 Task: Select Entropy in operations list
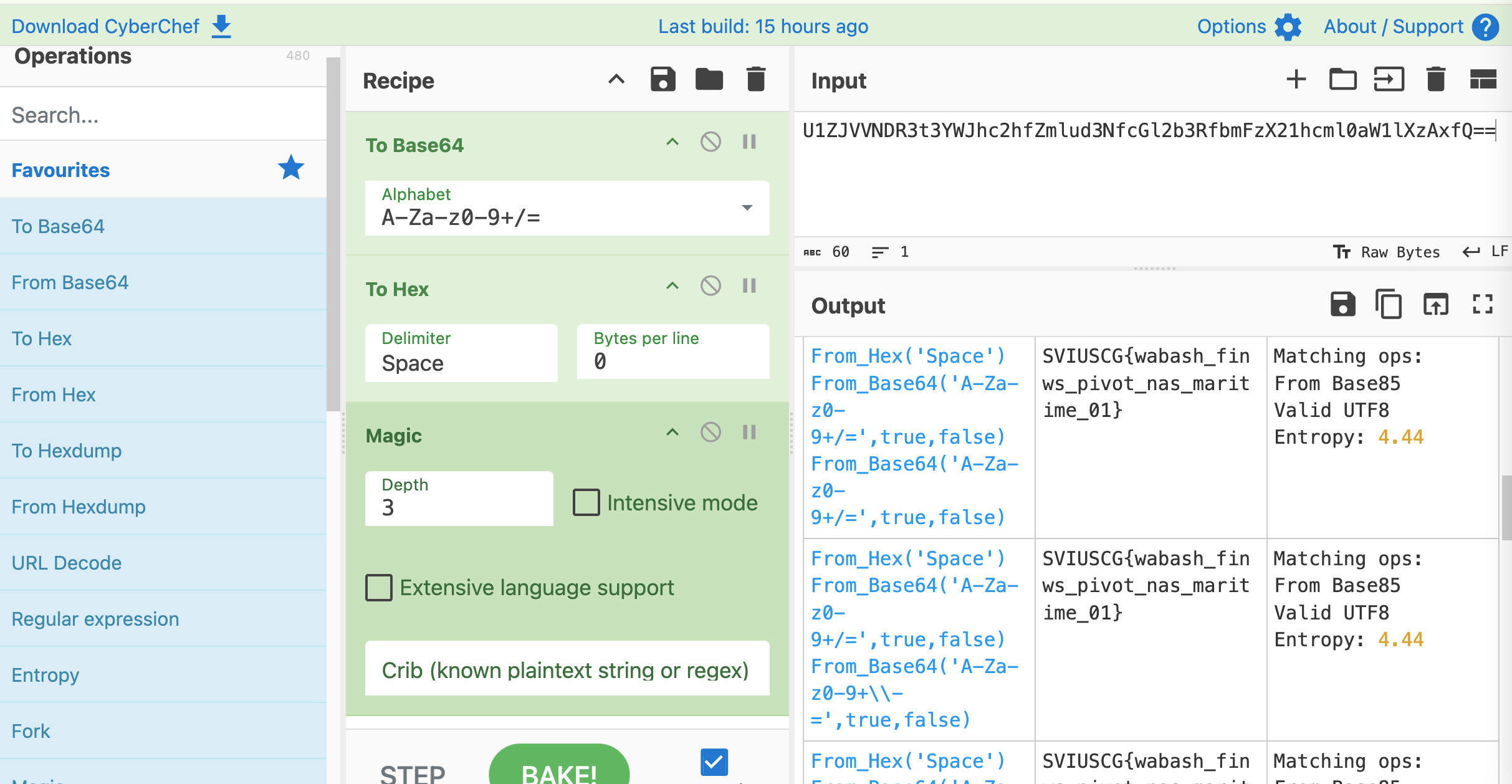163,675
